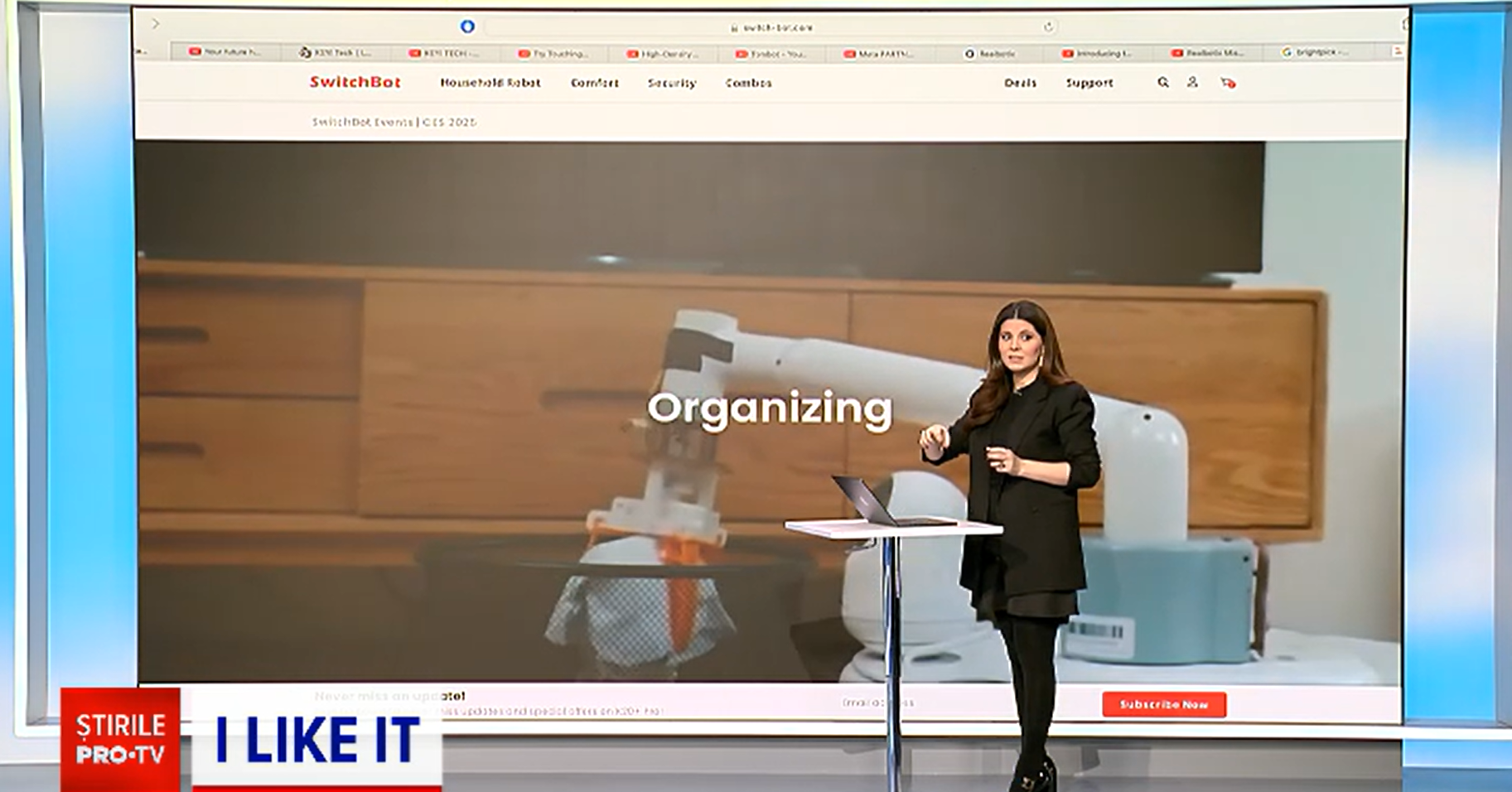Click the switch-bot.com address bar

point(770,27)
